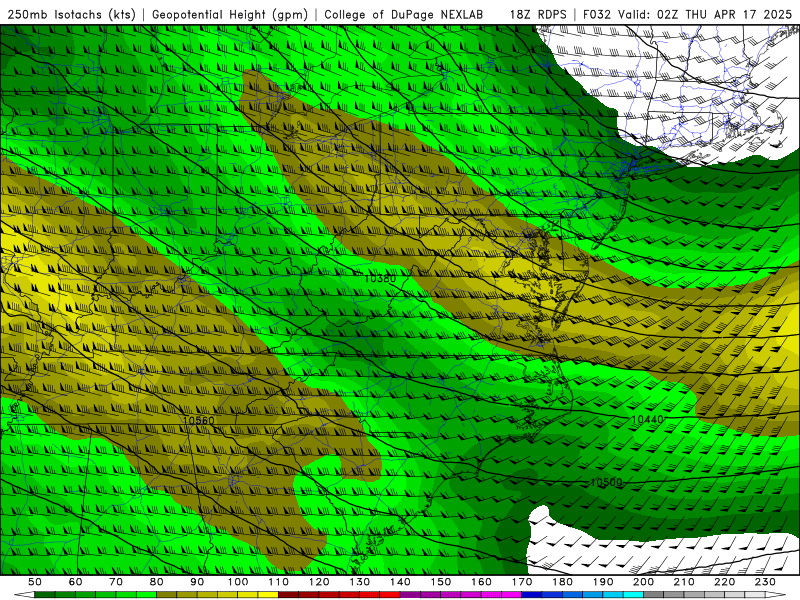Screen dimensions: 800x600
Task: Click the dark gray swatch starting at 200
Action: click(654, 595)
